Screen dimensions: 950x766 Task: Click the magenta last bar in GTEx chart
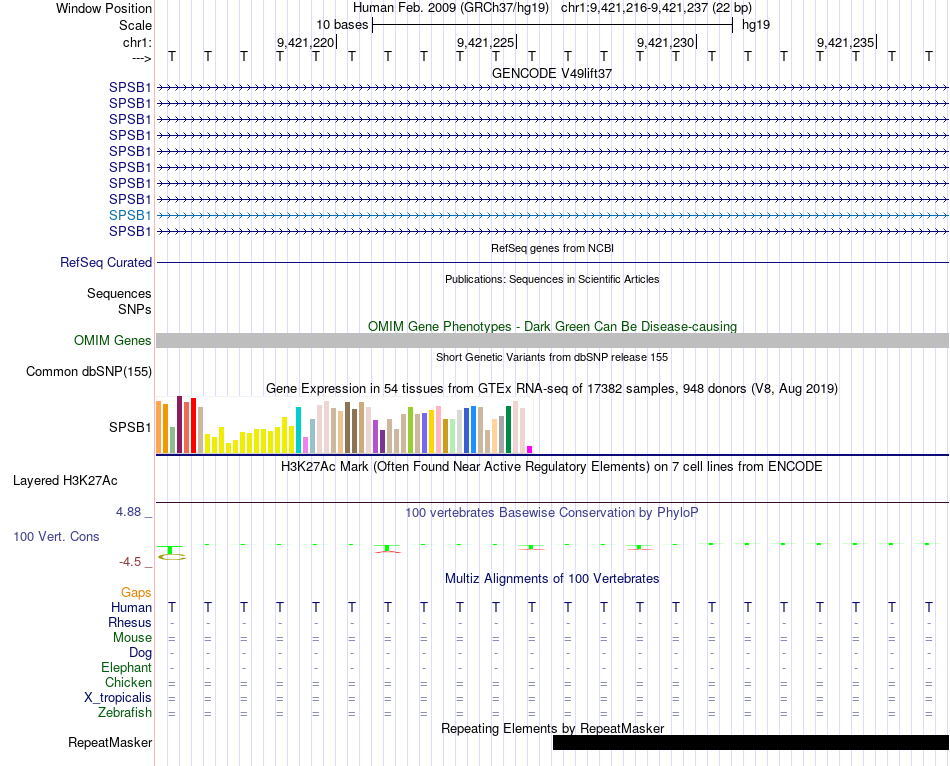530,450
